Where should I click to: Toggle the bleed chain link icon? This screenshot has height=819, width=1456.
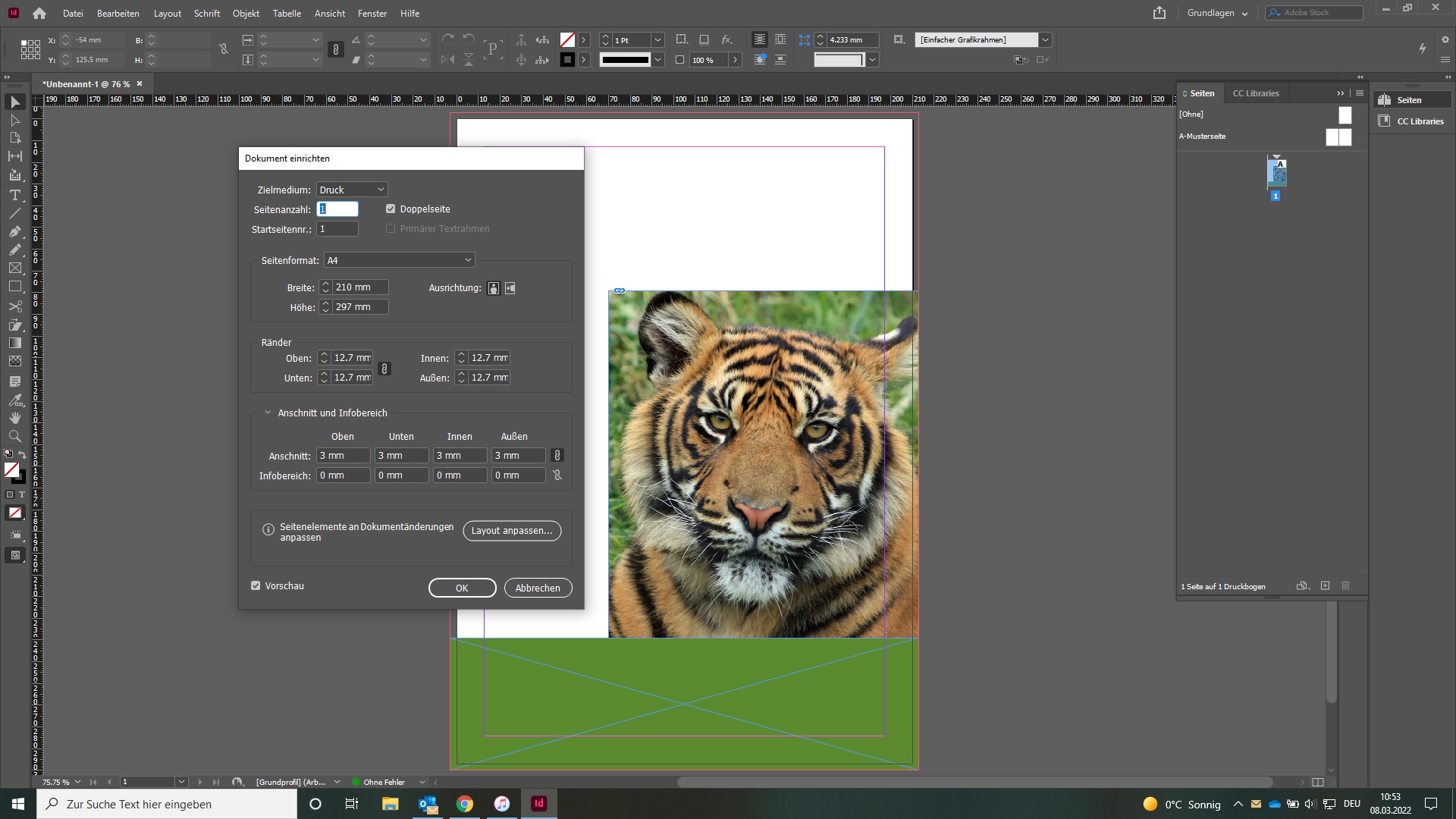click(x=557, y=456)
